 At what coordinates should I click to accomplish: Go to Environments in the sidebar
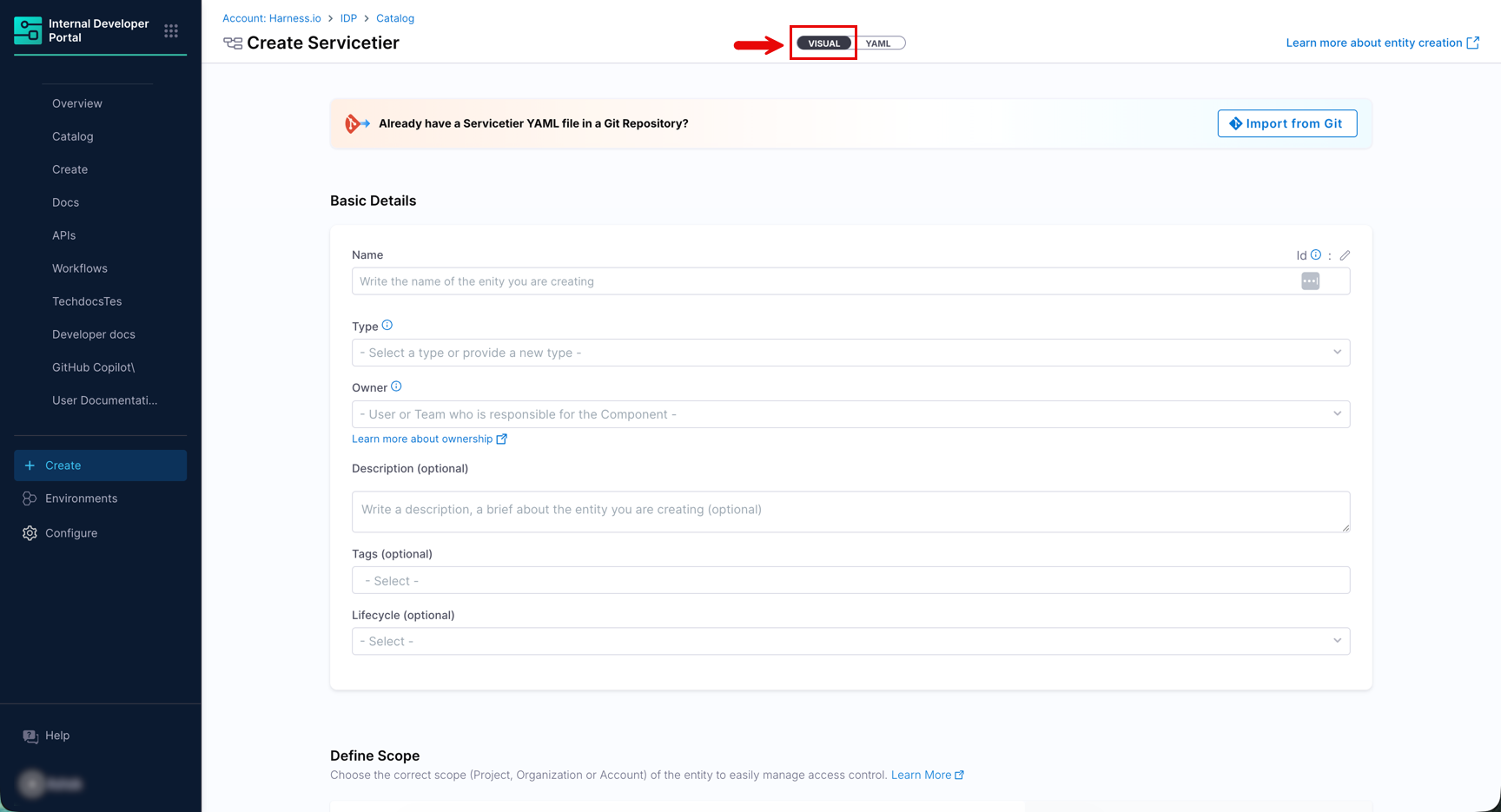coord(81,498)
